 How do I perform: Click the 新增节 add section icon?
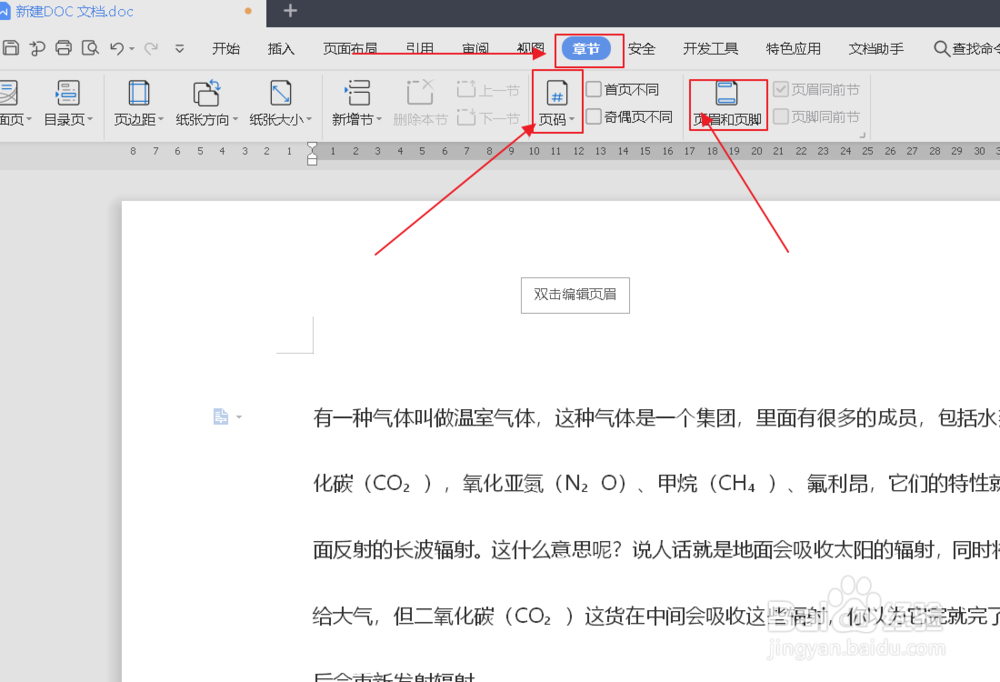coord(357,93)
